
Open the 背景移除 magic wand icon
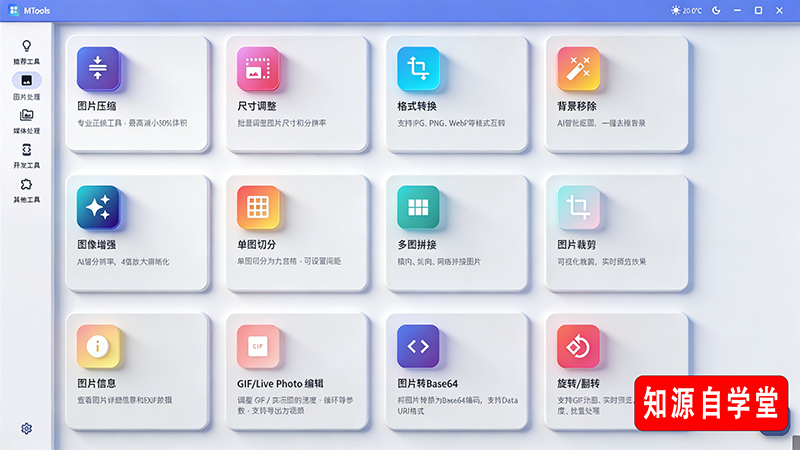[578, 68]
